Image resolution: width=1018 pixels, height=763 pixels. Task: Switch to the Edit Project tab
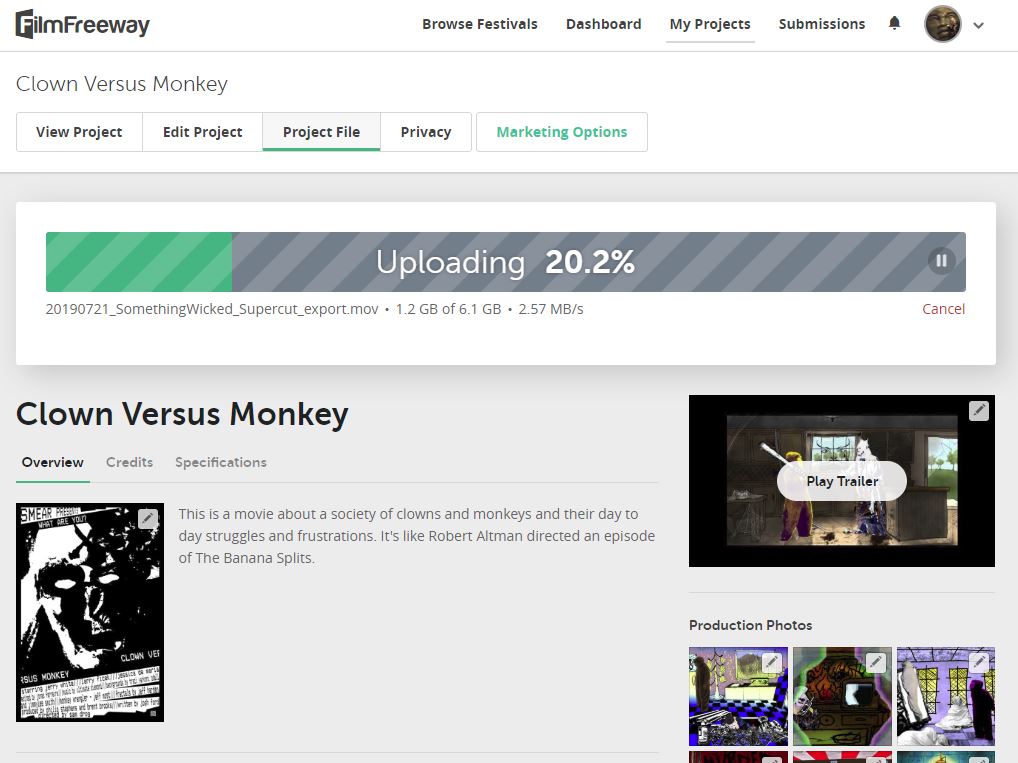pos(203,132)
